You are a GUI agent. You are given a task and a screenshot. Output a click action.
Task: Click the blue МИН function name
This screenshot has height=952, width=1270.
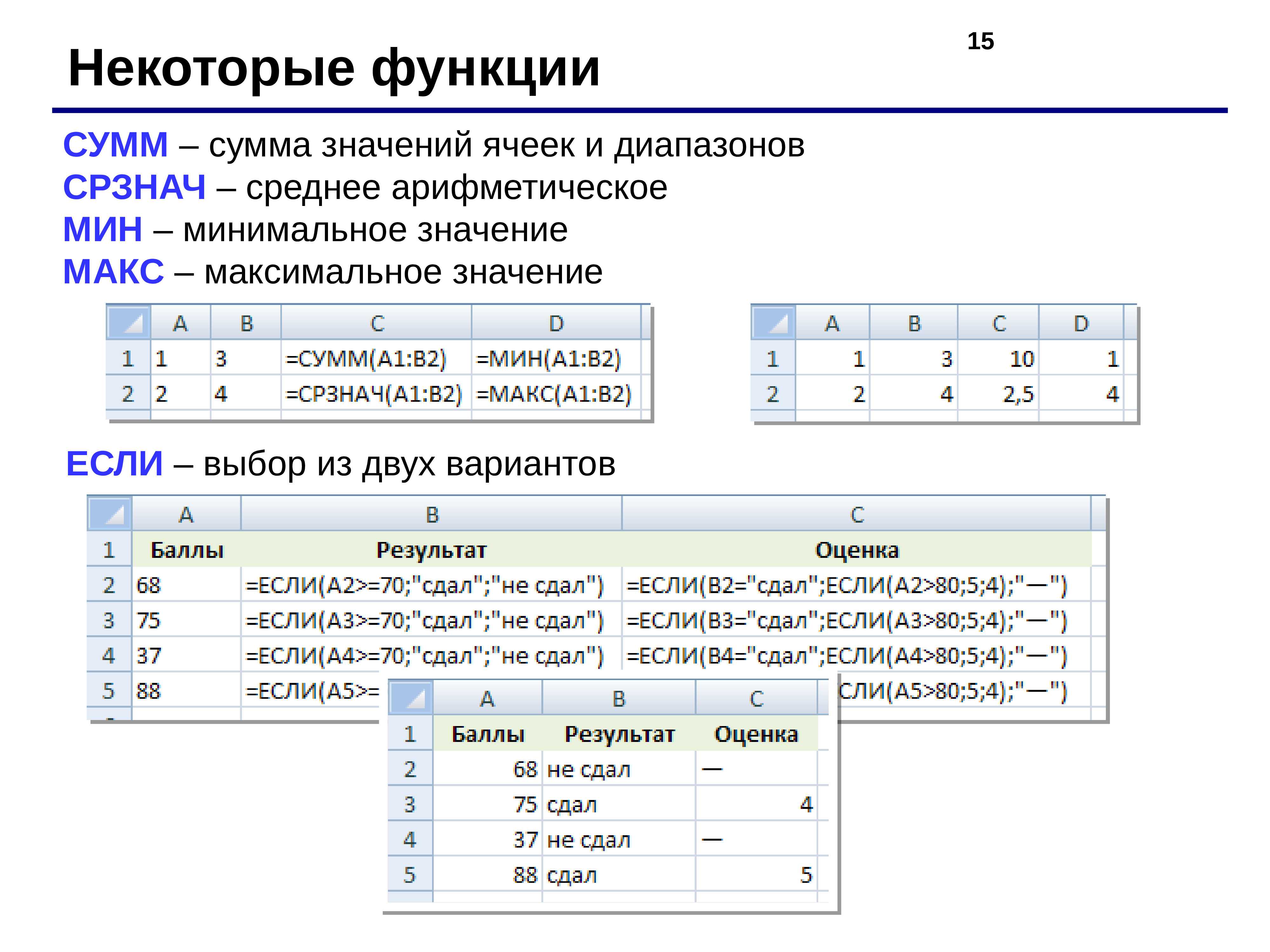(x=103, y=229)
